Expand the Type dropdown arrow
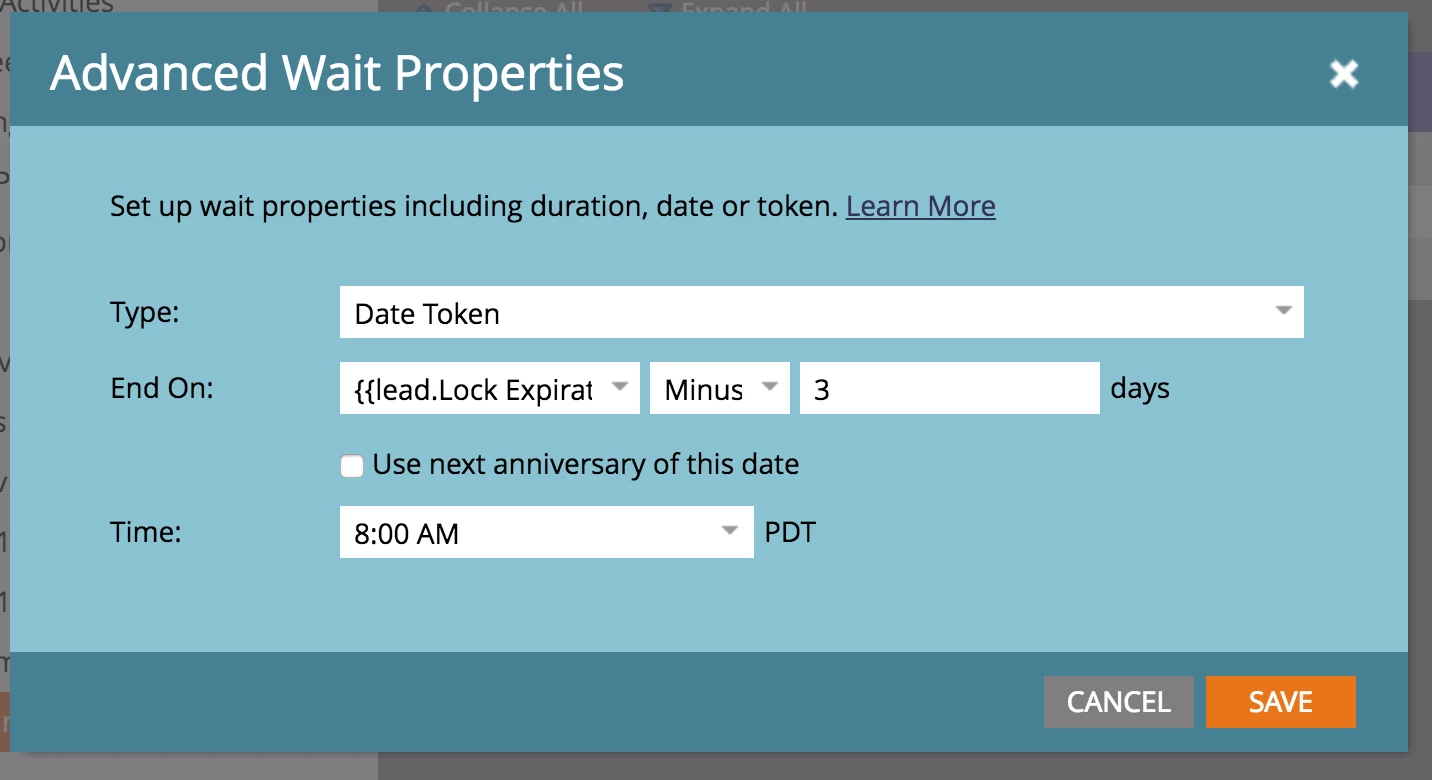Viewport: 1432px width, 780px height. pyautogui.click(x=1284, y=312)
